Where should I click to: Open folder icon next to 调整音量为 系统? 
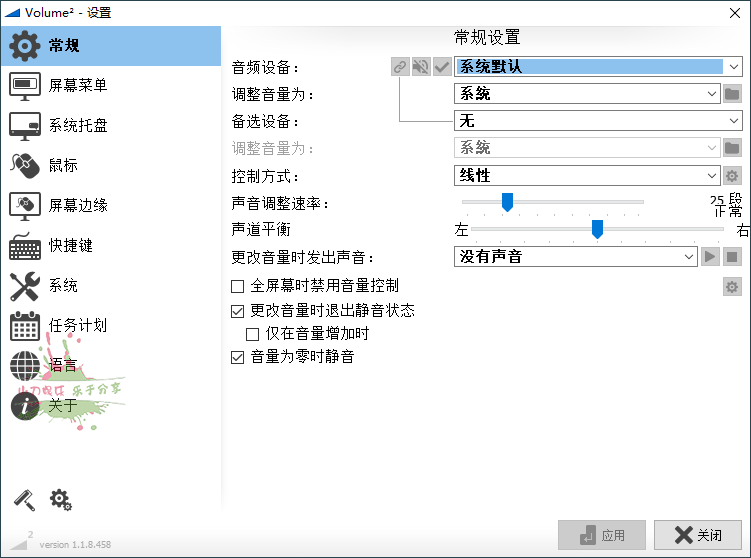(732, 94)
